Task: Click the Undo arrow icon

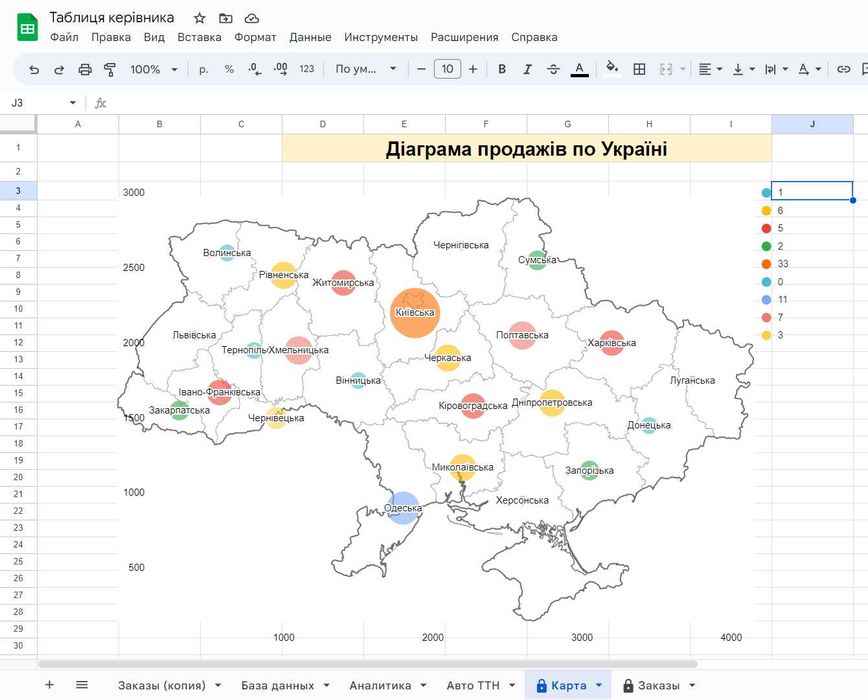Action: (34, 69)
